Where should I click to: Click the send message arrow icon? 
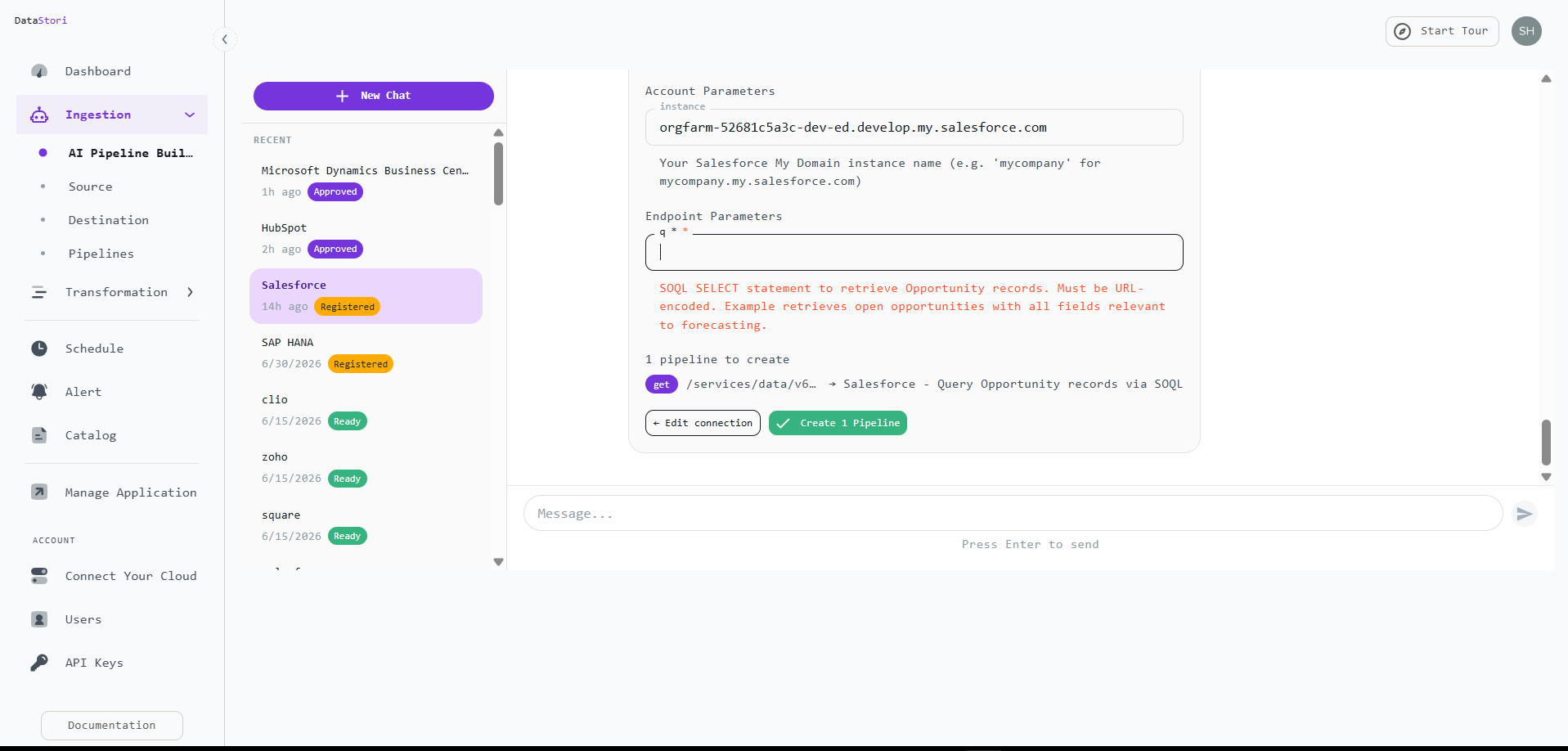tap(1524, 514)
